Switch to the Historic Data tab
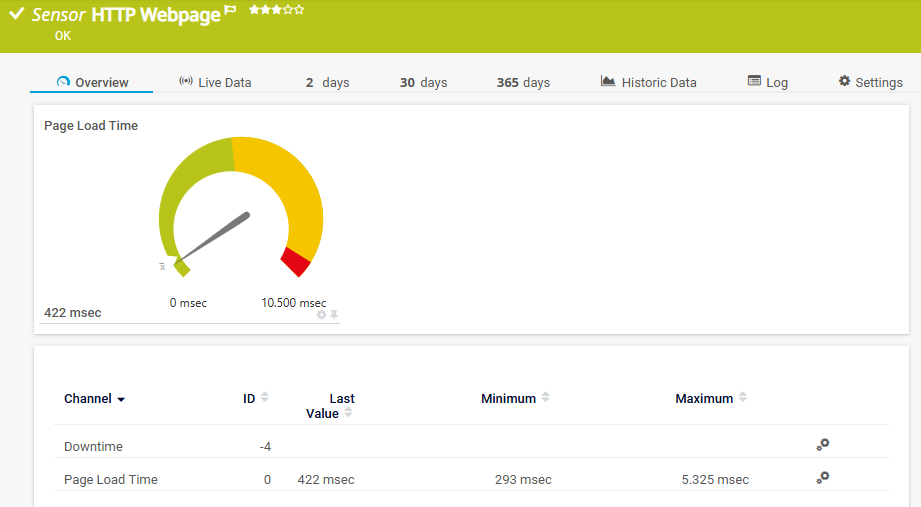The height and width of the screenshot is (507, 921). click(x=648, y=82)
